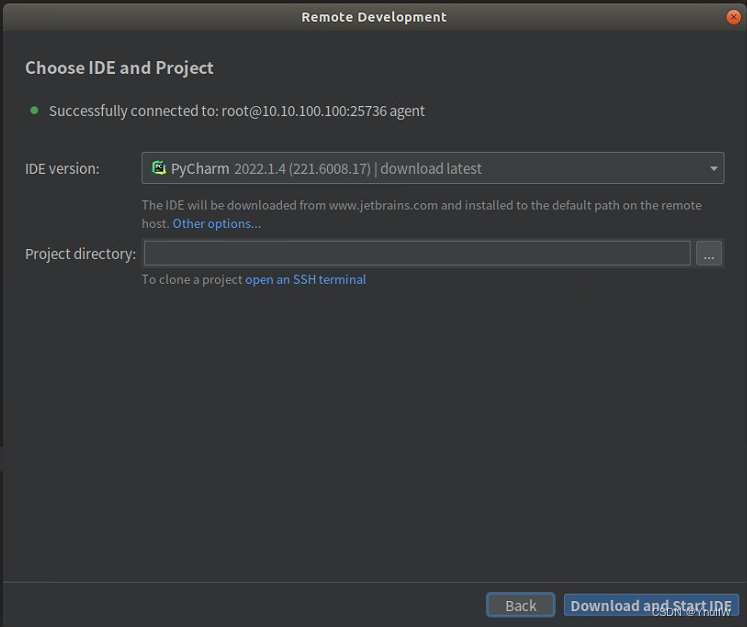Open an SSH terminal link
747x627 pixels.
[305, 279]
